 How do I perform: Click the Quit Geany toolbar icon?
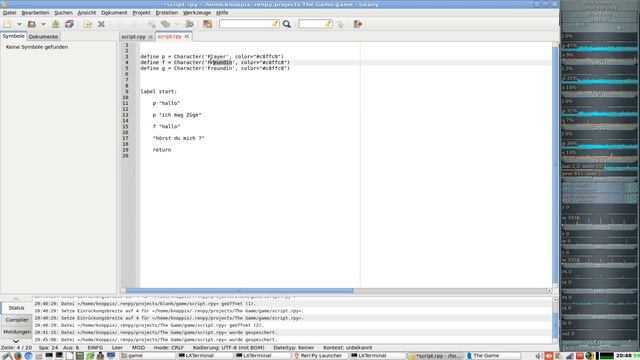click(358, 24)
